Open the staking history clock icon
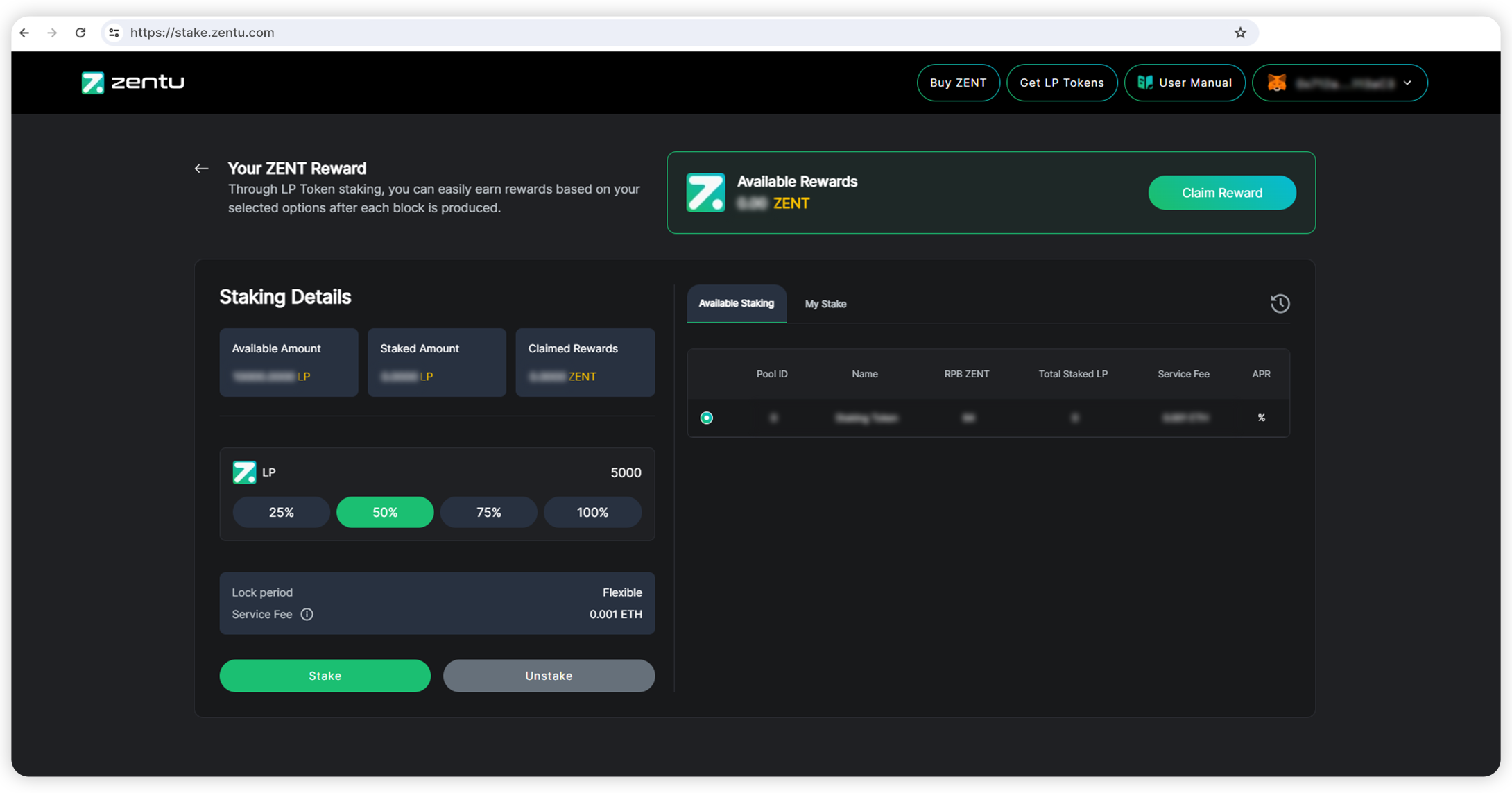The width and height of the screenshot is (1512, 793). [1280, 303]
